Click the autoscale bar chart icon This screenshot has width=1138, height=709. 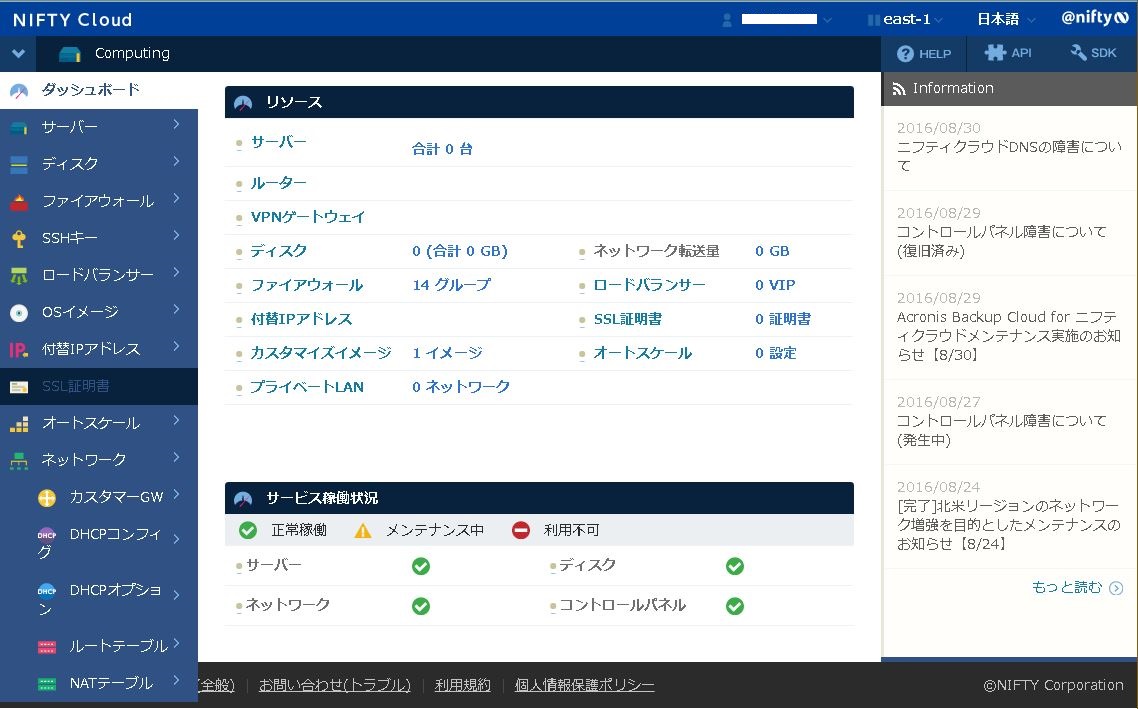click(19, 424)
